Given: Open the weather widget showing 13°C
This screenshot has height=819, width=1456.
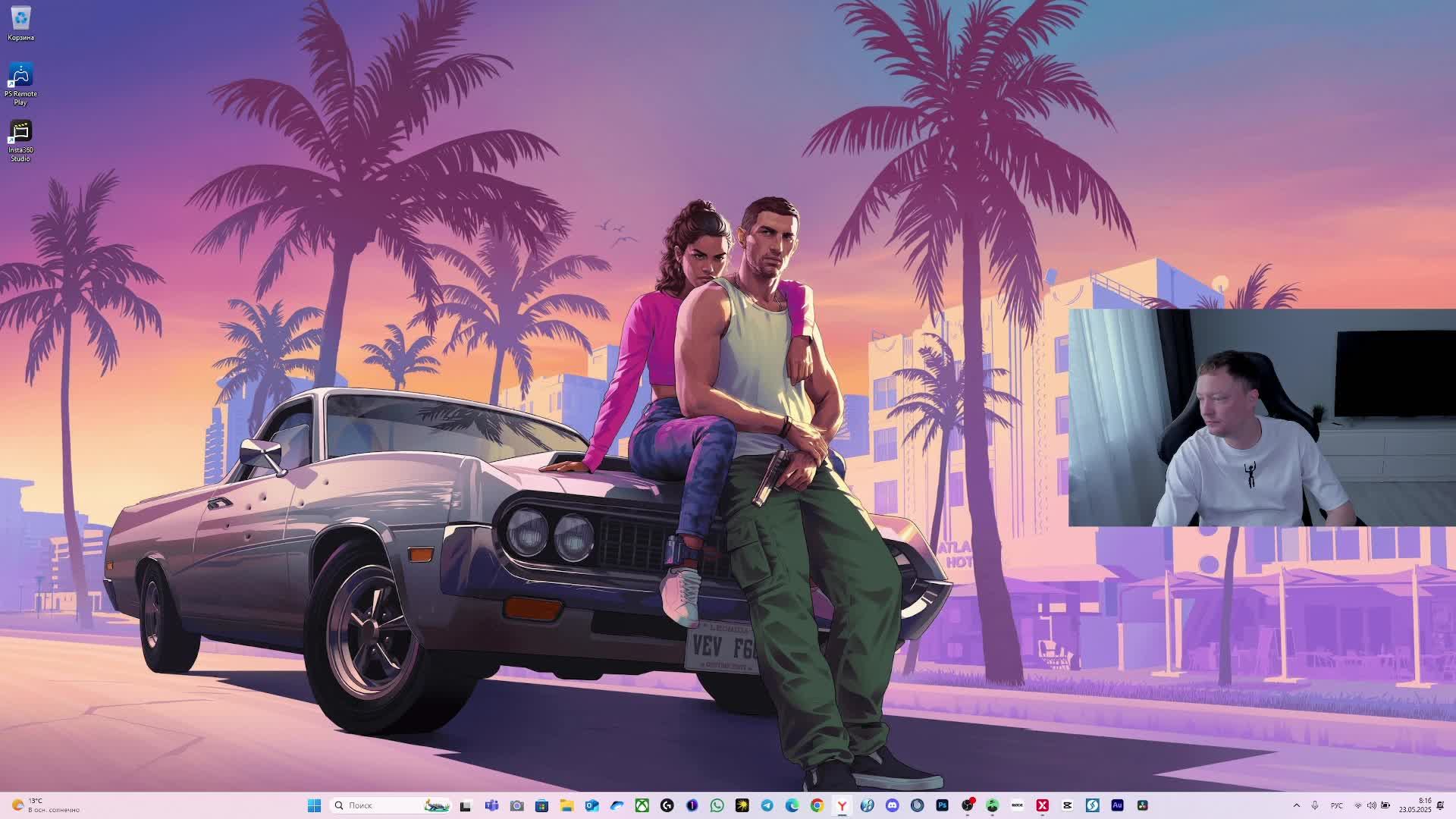Looking at the screenshot, I should pos(45,805).
